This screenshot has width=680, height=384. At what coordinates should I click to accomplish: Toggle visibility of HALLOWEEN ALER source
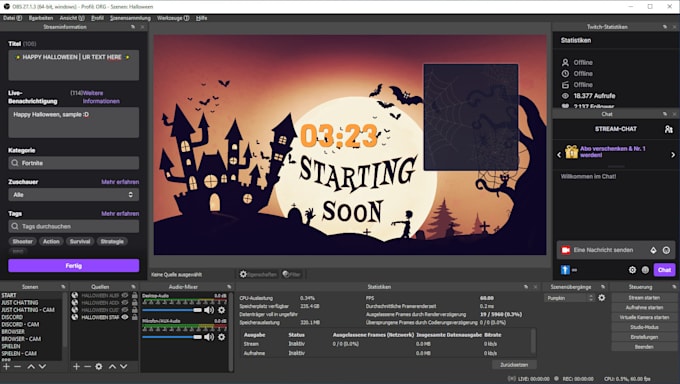pos(125,295)
